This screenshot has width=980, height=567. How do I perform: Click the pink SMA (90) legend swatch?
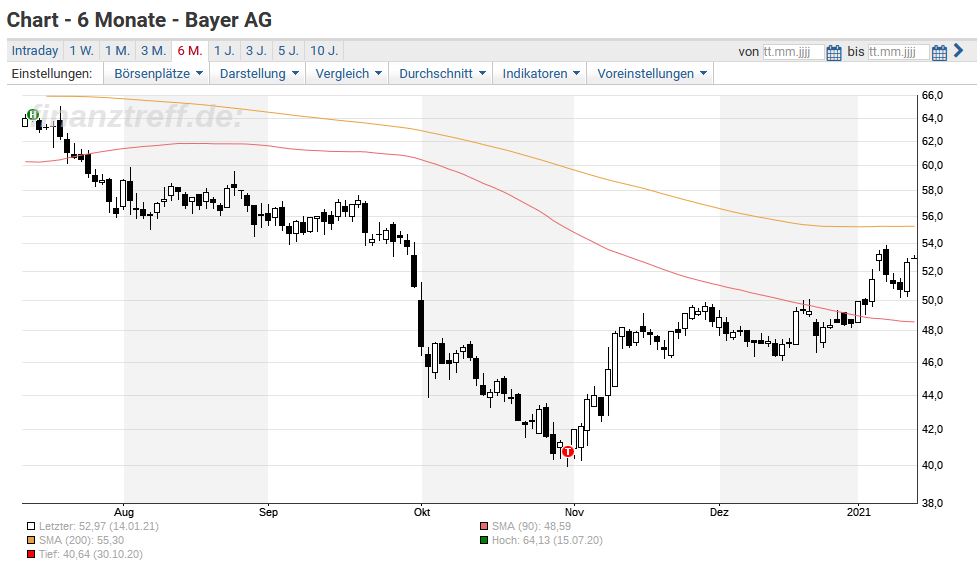484,526
